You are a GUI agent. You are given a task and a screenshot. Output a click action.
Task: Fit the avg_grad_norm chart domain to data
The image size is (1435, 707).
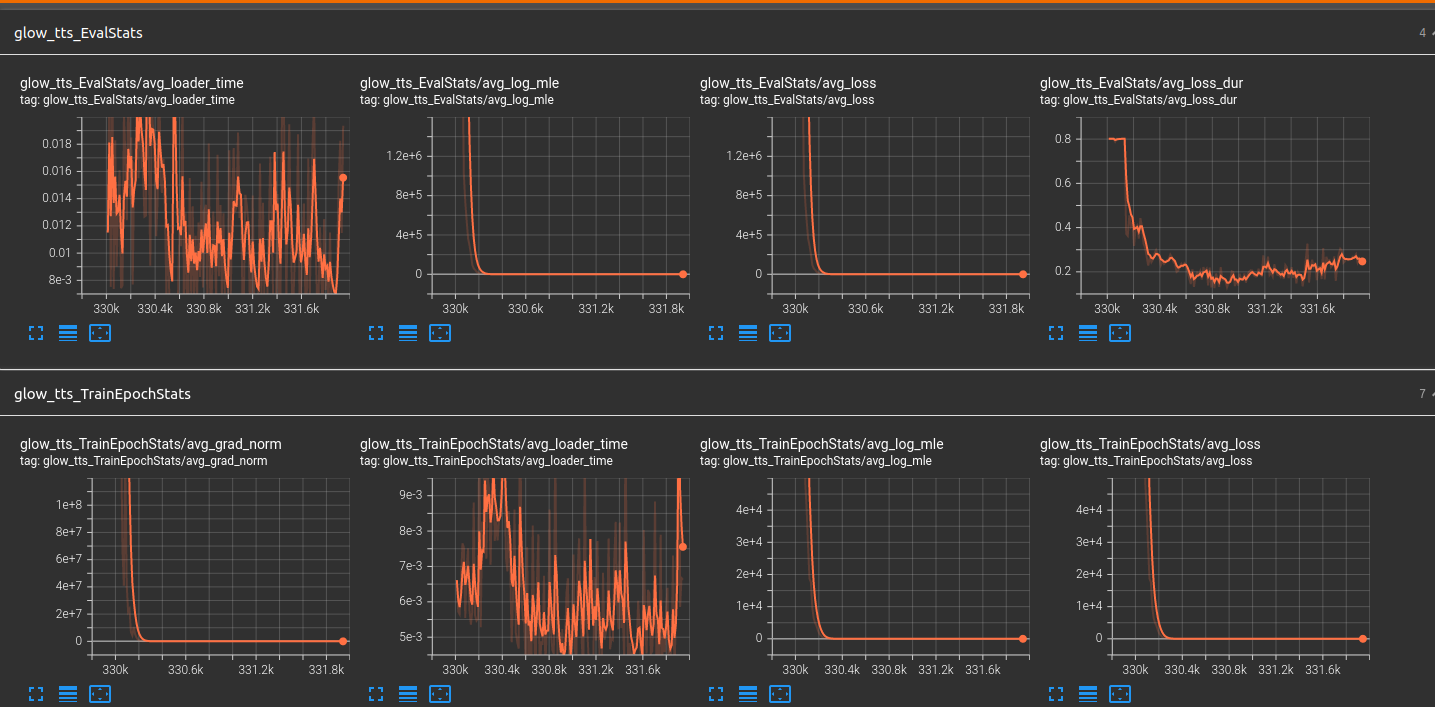pyautogui.click(x=100, y=693)
